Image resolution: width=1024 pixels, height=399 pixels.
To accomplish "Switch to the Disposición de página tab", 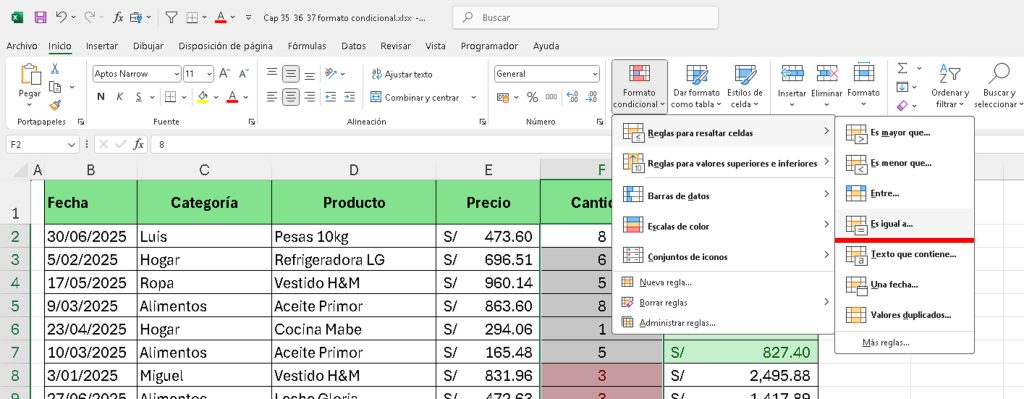I will click(x=225, y=46).
